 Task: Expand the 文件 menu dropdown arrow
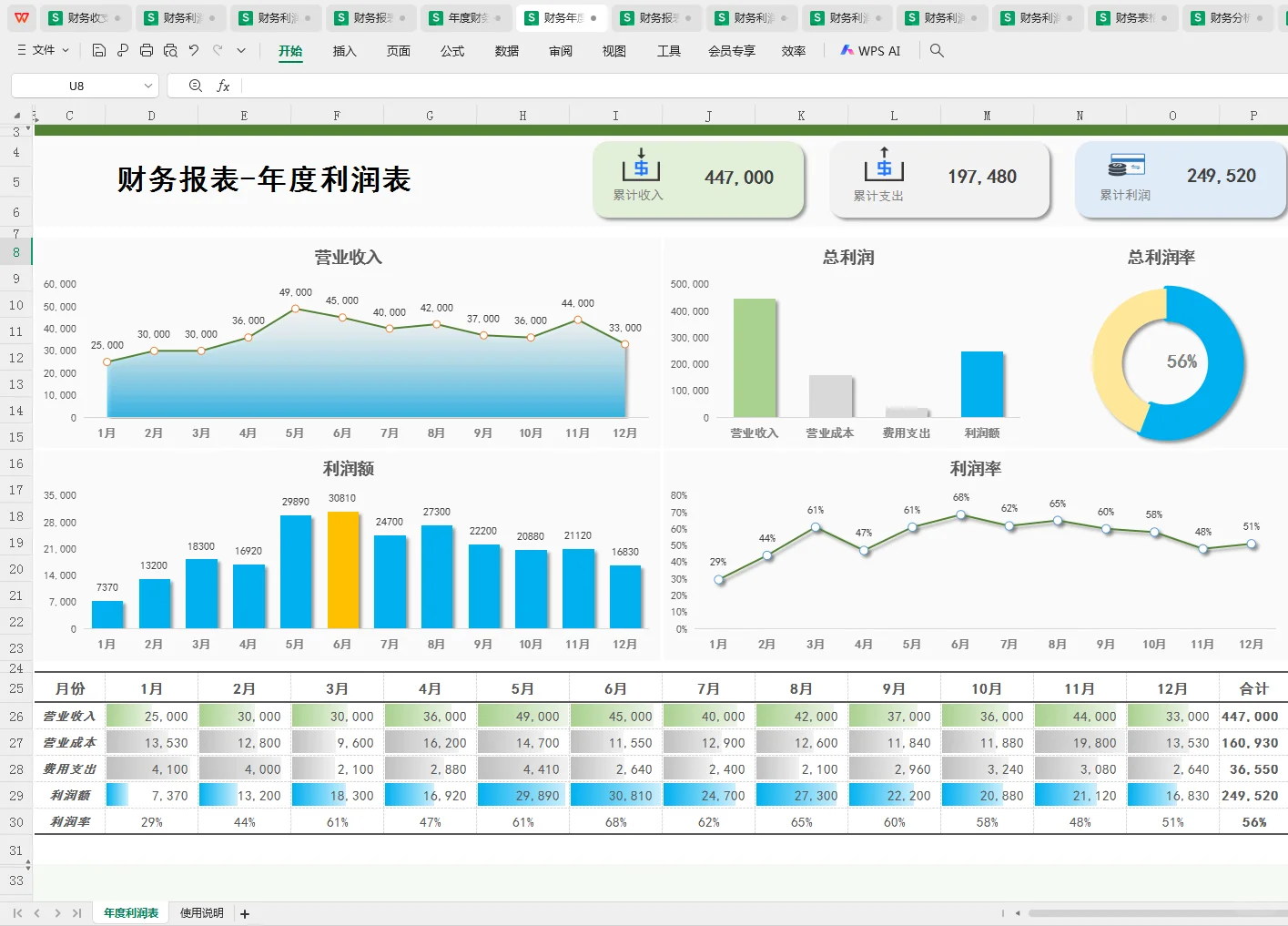tap(66, 51)
